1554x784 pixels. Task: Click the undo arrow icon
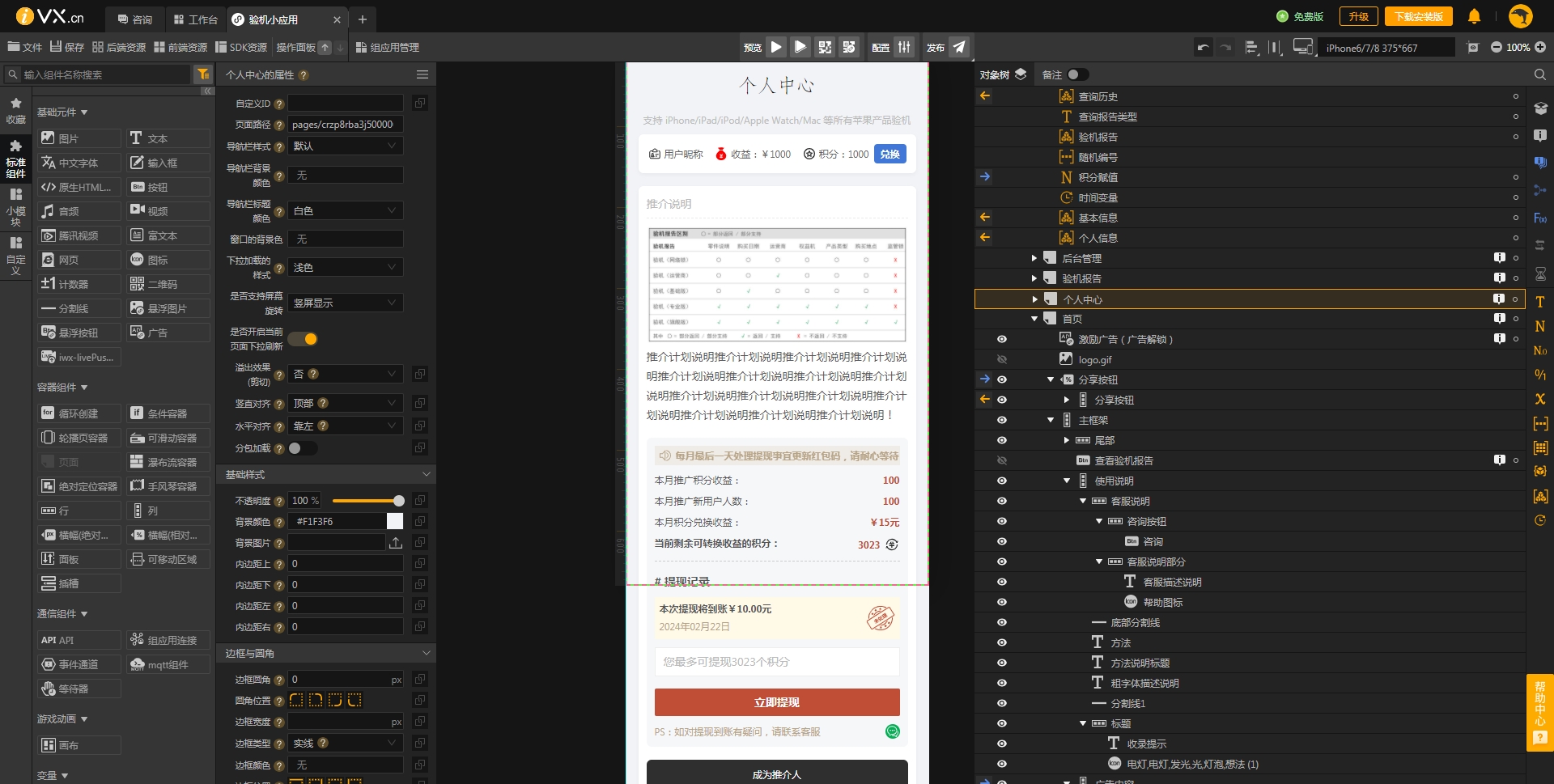point(1204,47)
